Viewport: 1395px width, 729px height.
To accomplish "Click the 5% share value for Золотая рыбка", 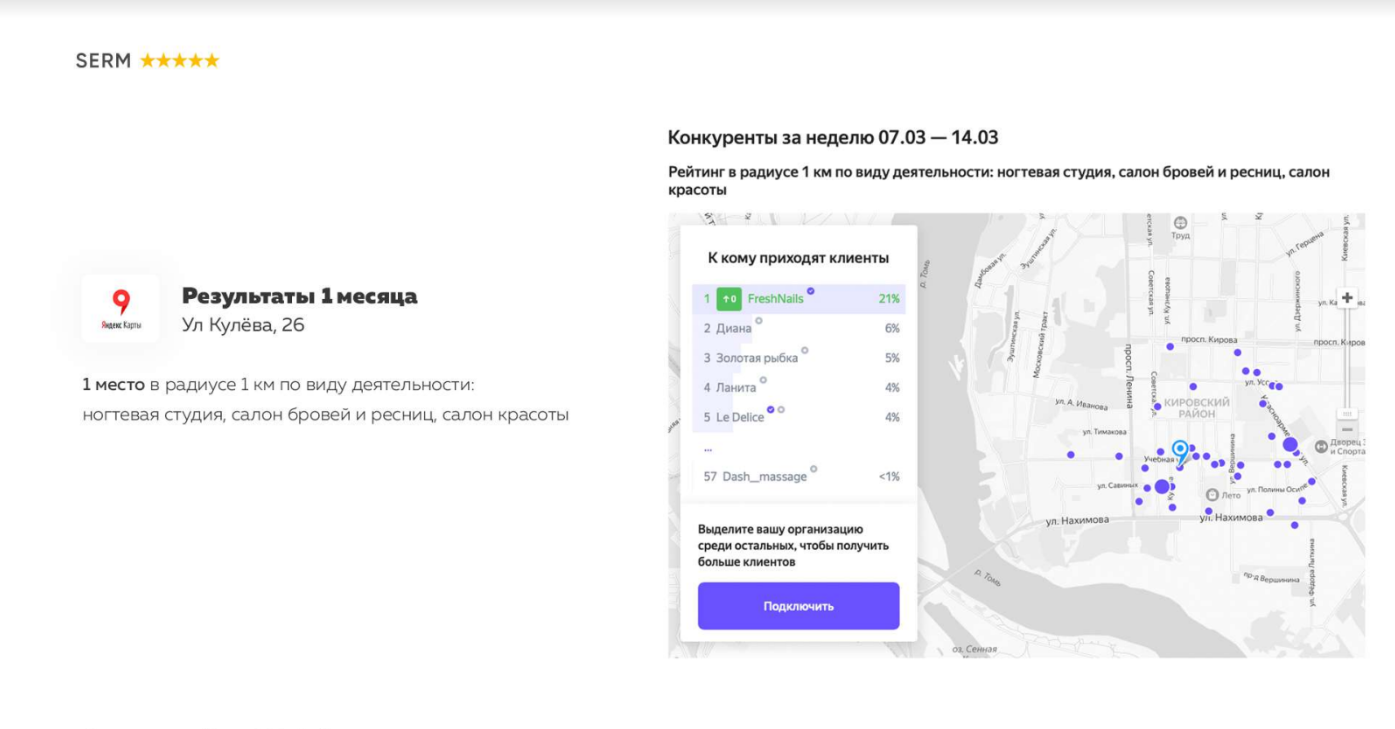I will pyautogui.click(x=892, y=358).
